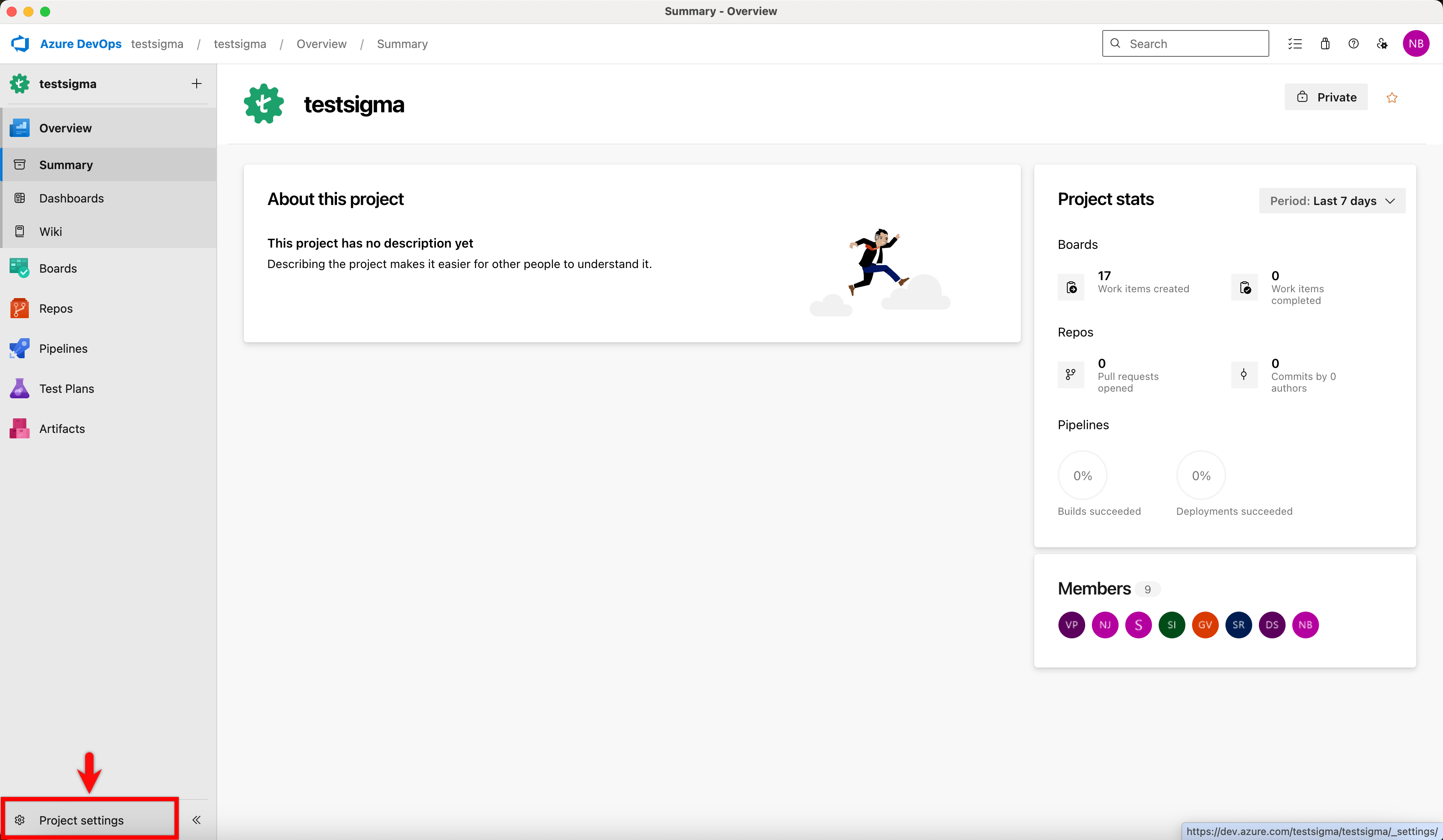Open the work items list icon in header
The image size is (1443, 840).
click(1295, 43)
